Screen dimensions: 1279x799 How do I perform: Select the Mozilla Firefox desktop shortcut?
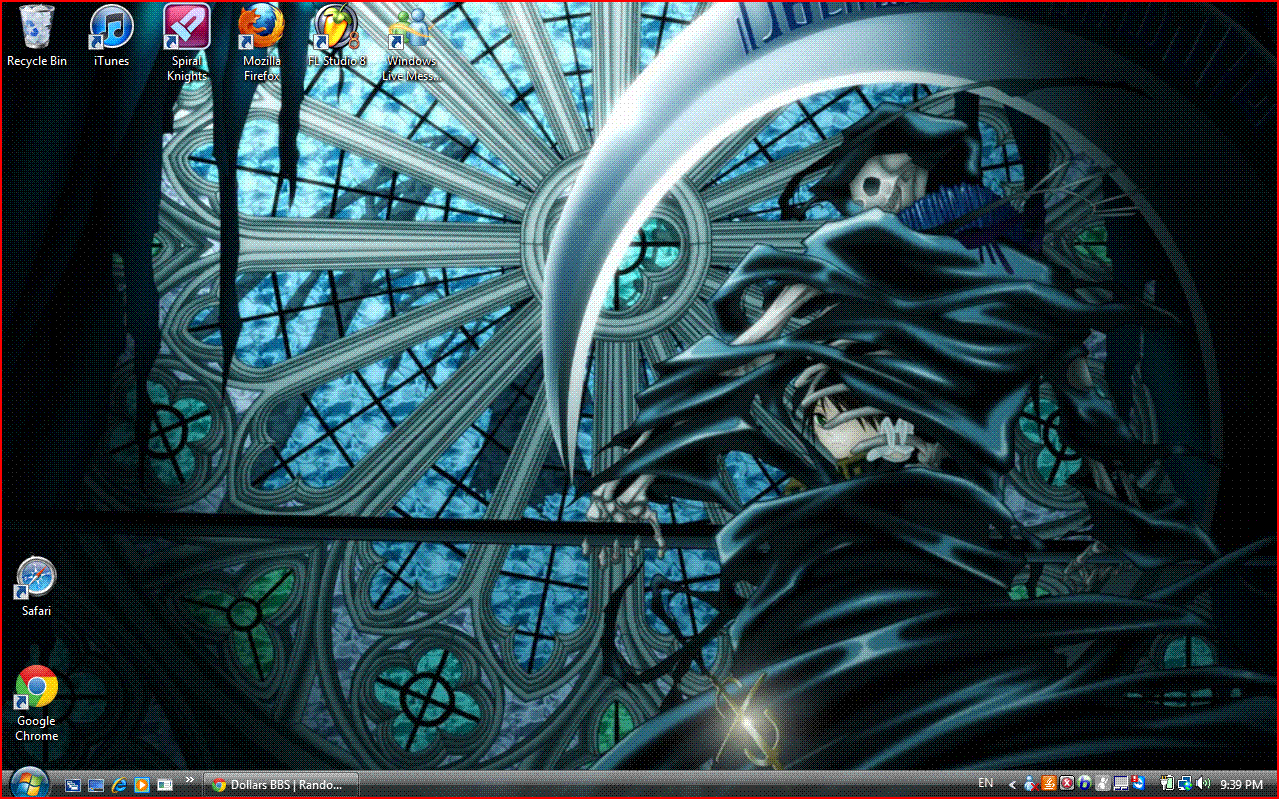[x=261, y=43]
